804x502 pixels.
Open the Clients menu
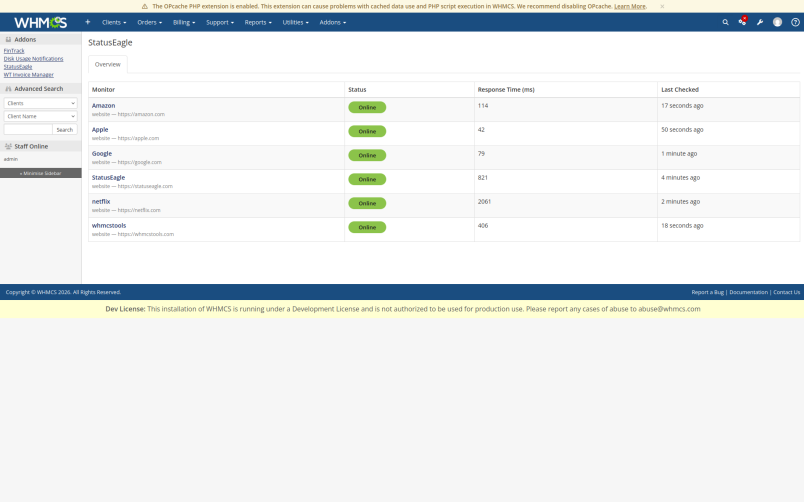[x=114, y=23]
